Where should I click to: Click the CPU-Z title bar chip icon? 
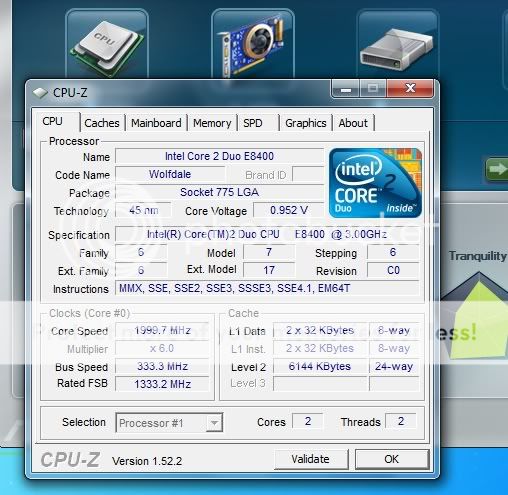click(40, 93)
